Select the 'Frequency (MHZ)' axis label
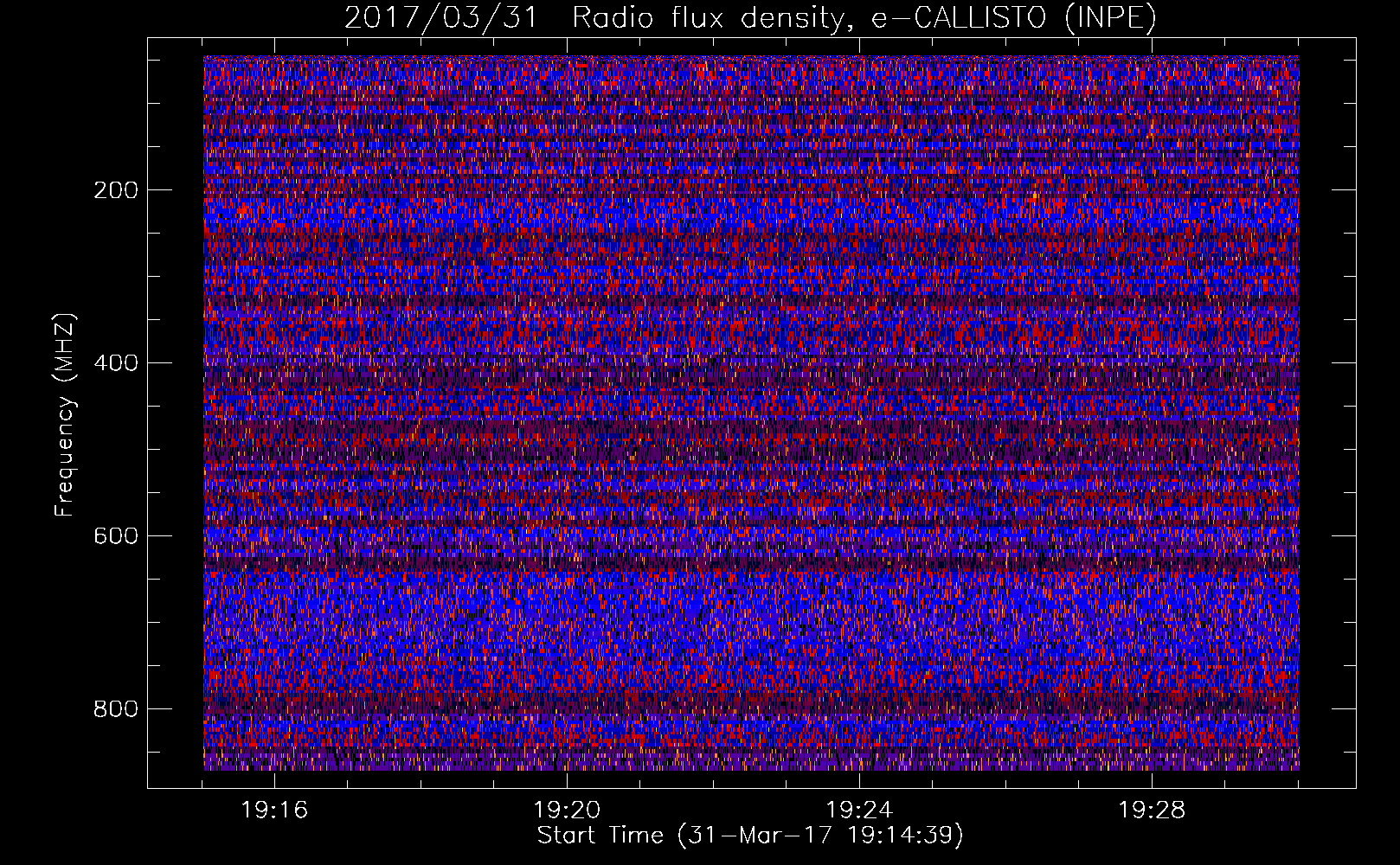Screen dimensions: 1400x865 pyautogui.click(x=65, y=414)
